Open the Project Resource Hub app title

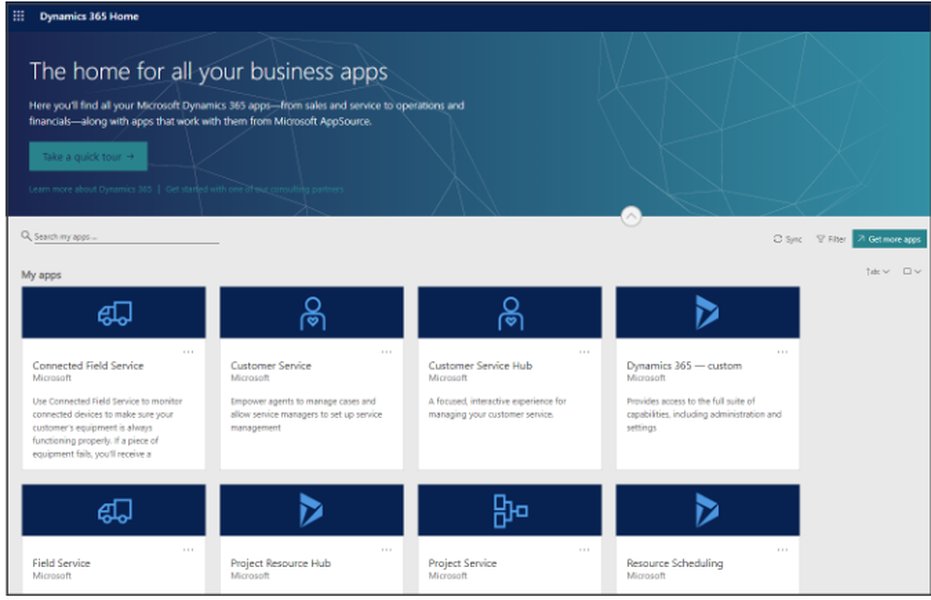pyautogui.click(x=280, y=563)
